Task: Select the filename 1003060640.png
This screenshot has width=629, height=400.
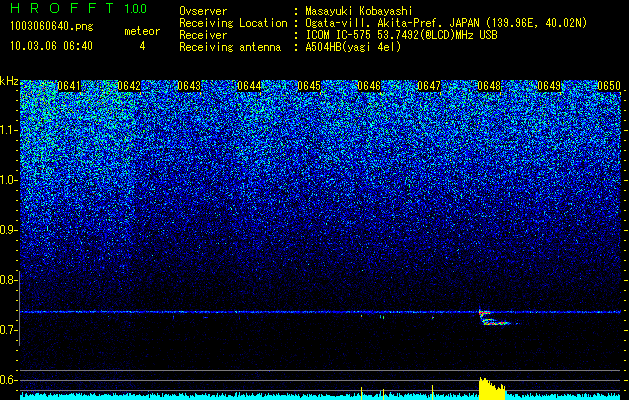Action: coord(52,26)
